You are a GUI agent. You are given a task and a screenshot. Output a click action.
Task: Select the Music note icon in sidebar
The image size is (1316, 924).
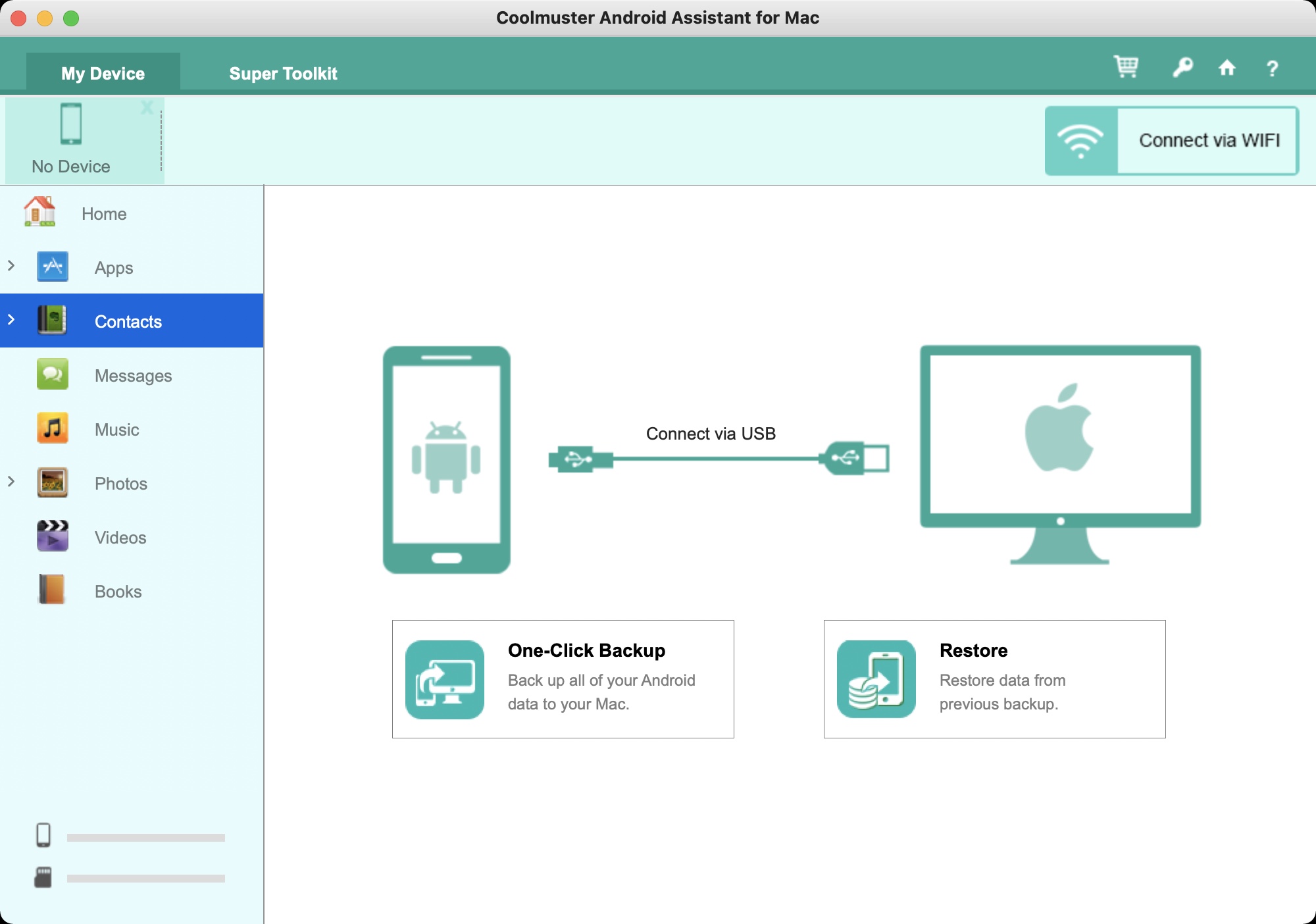coord(53,429)
